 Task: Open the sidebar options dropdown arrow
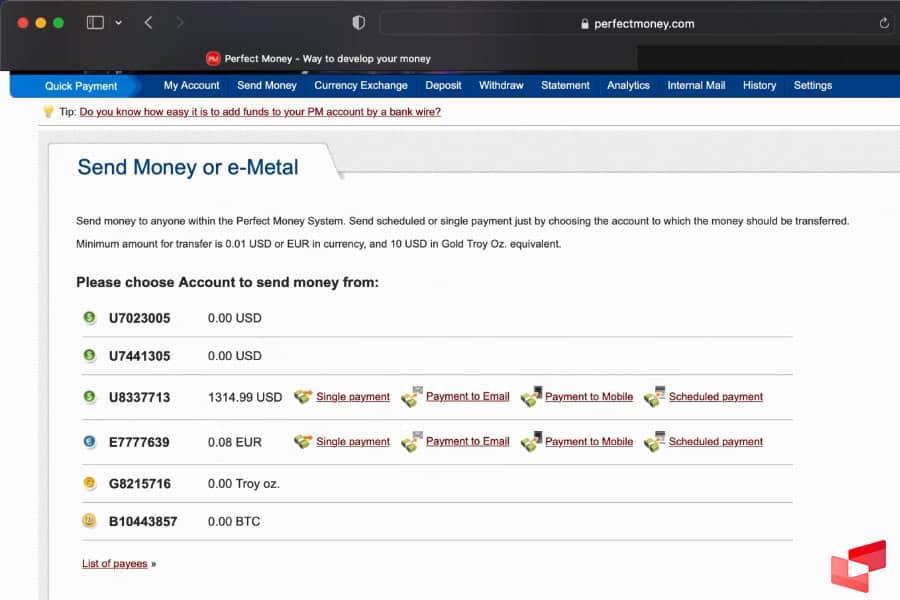click(x=118, y=23)
